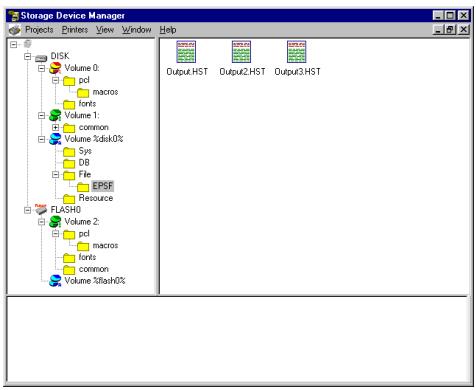Click the Output3.HST file name
Screen dimensions: 476x390
pos(297,72)
